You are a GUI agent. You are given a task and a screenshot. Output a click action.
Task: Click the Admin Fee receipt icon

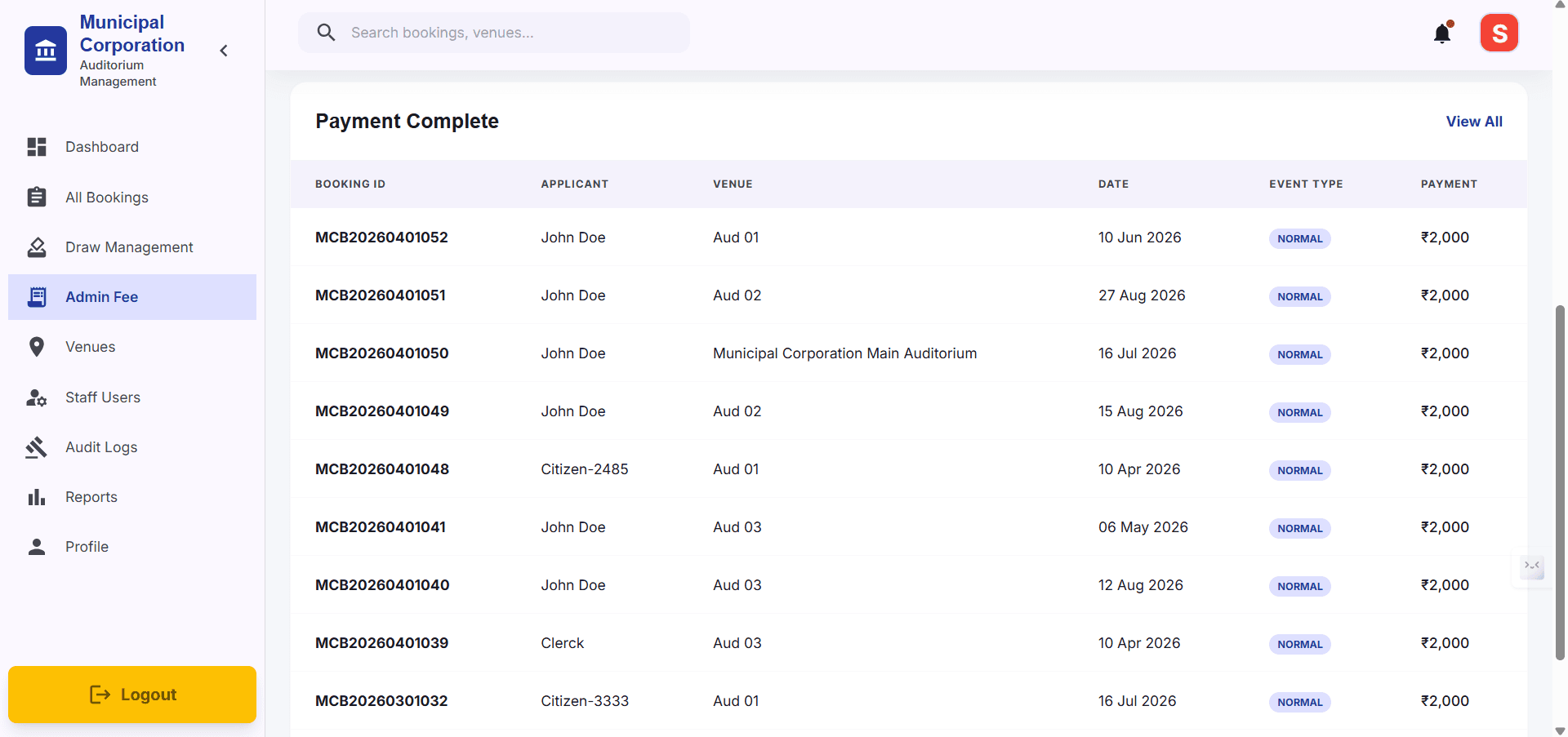tap(37, 297)
